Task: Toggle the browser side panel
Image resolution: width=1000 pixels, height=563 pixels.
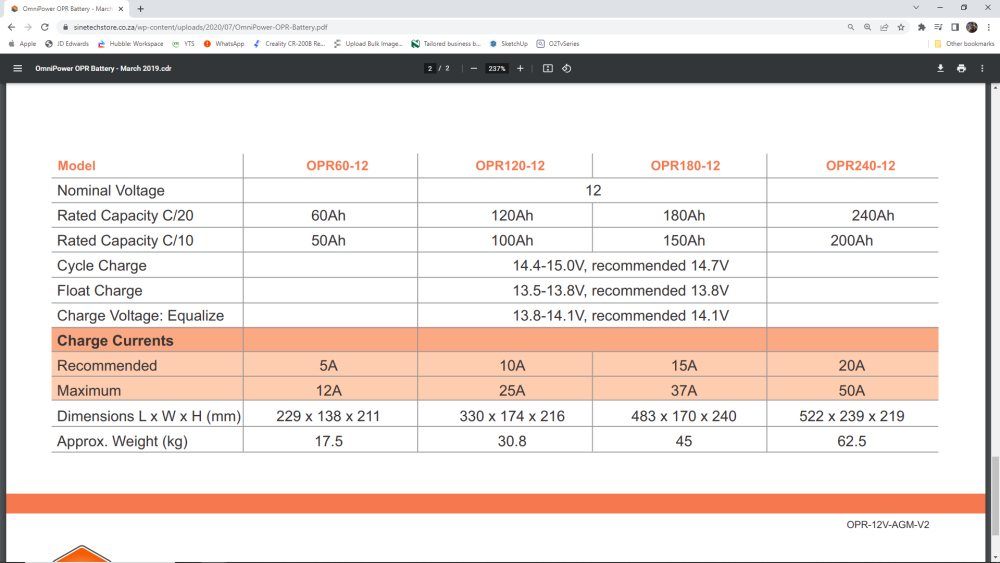Action: [955, 27]
